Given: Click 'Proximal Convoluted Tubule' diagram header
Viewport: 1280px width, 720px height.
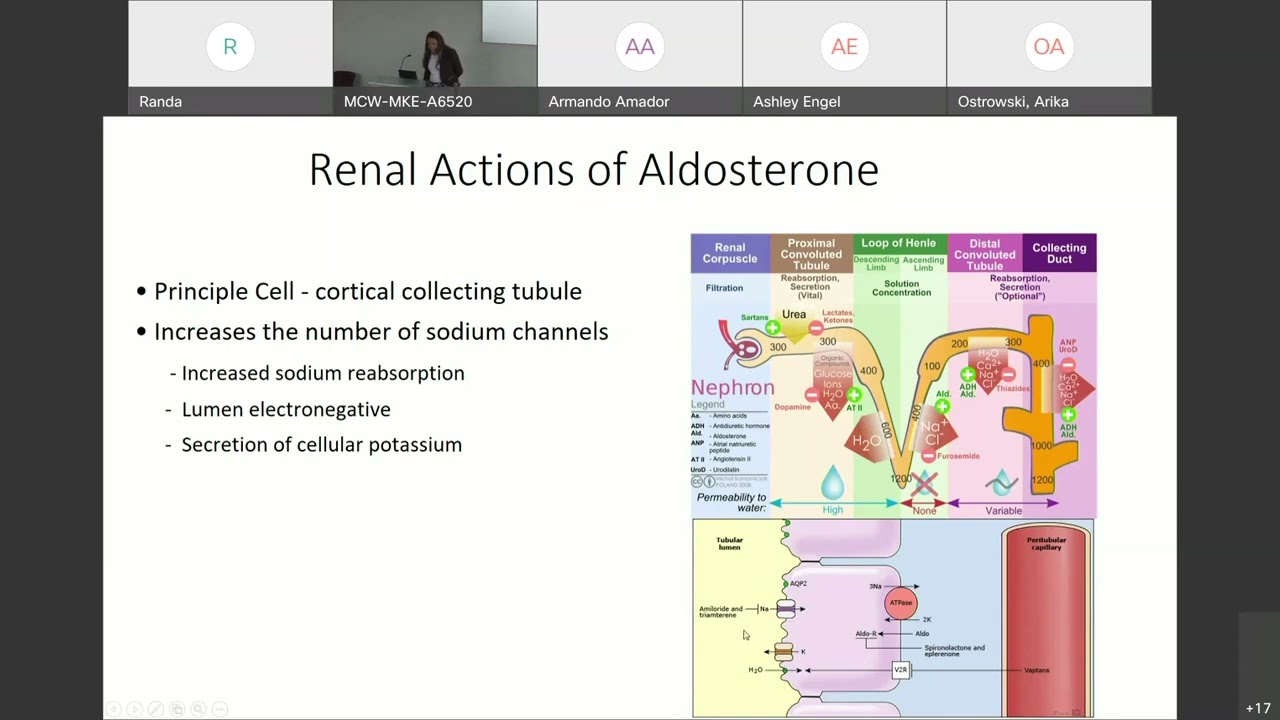Looking at the screenshot, I should 811,254.
